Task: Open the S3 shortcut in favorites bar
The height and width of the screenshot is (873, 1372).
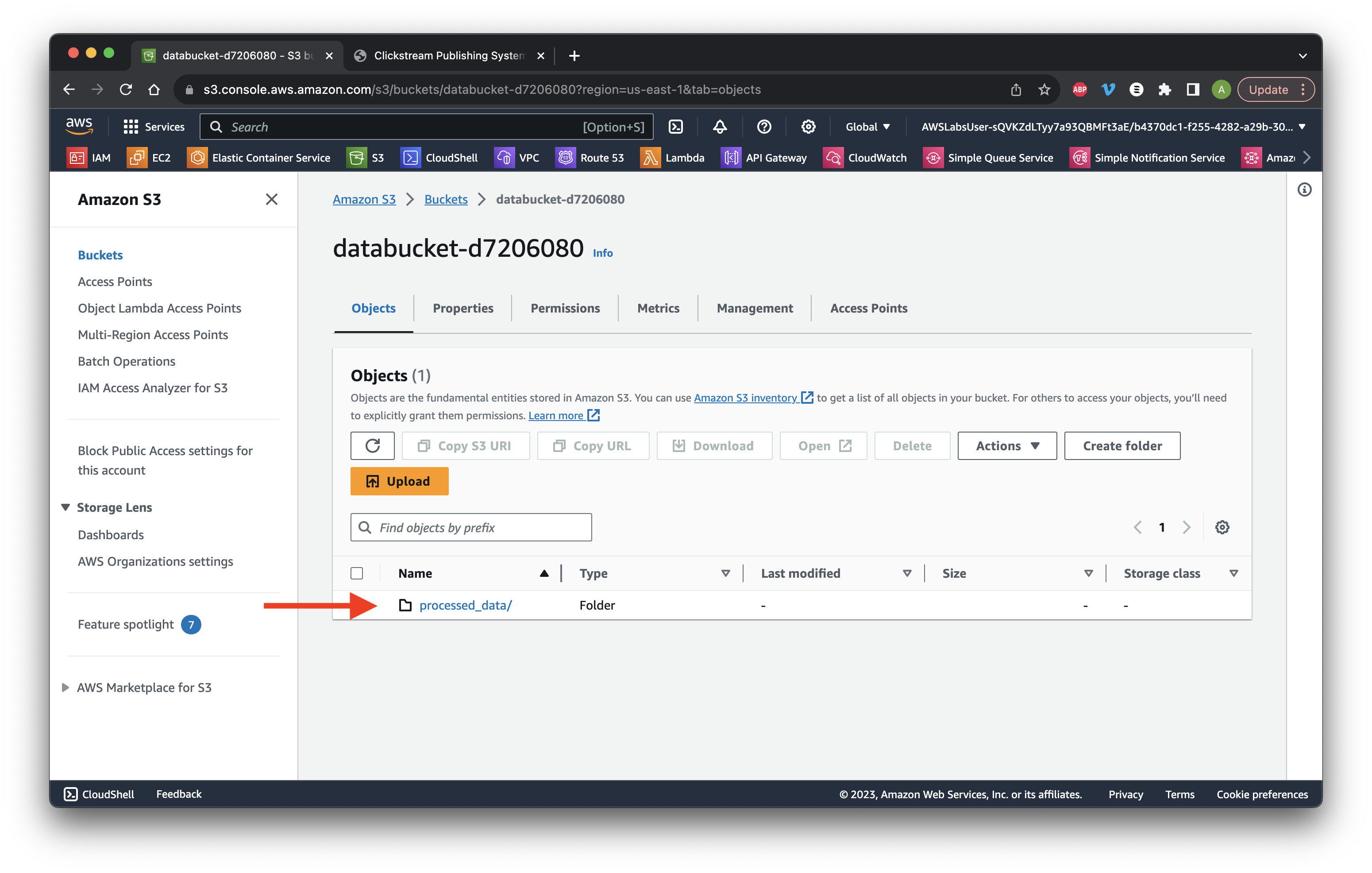Action: pyautogui.click(x=365, y=158)
